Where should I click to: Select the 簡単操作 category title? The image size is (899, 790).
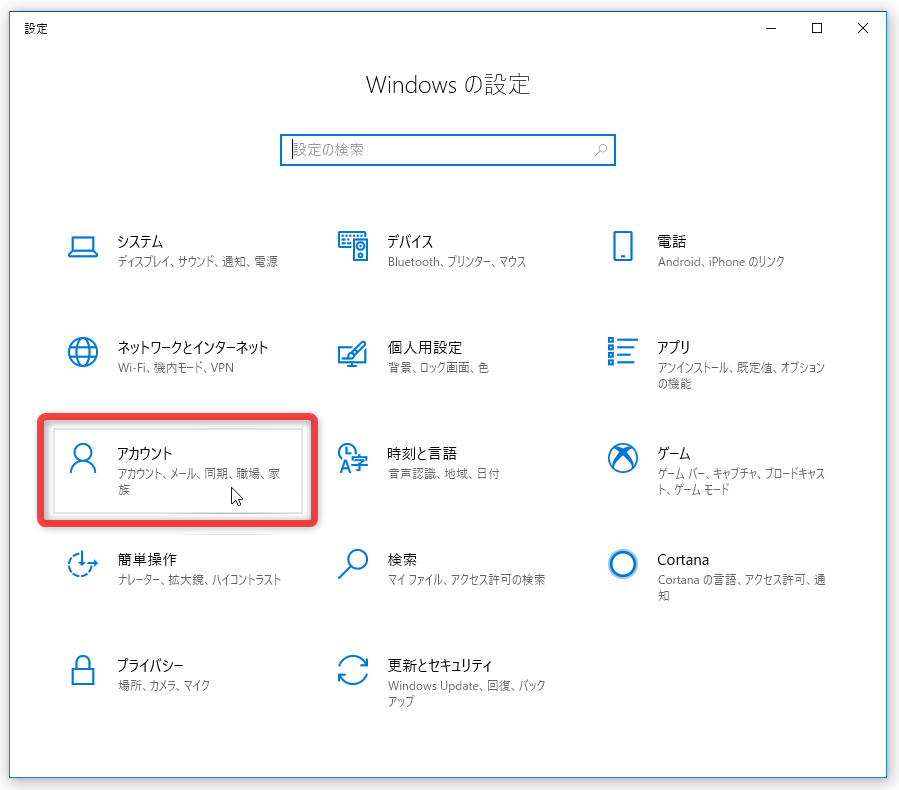click(x=147, y=560)
